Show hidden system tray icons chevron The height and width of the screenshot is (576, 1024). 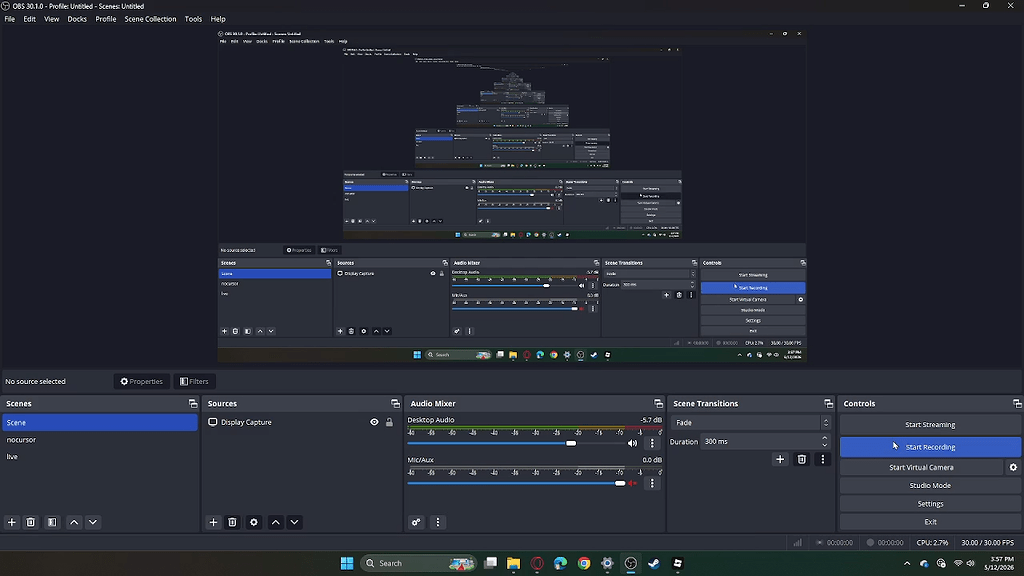906,563
